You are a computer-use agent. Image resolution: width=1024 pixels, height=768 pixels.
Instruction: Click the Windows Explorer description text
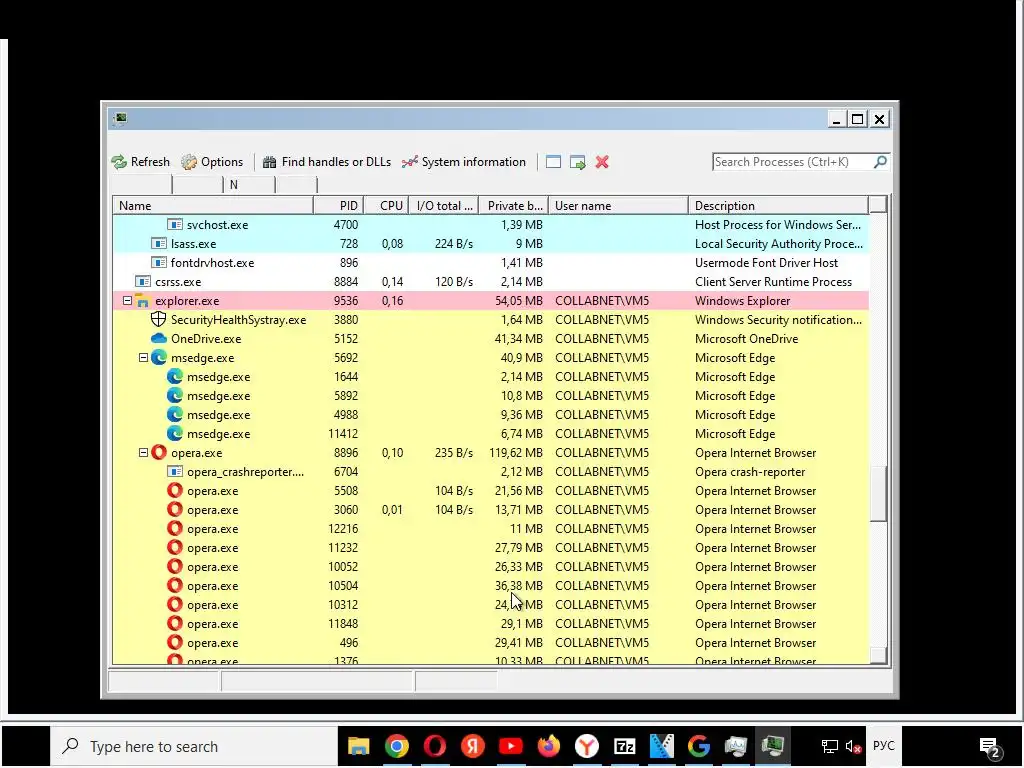click(x=743, y=300)
